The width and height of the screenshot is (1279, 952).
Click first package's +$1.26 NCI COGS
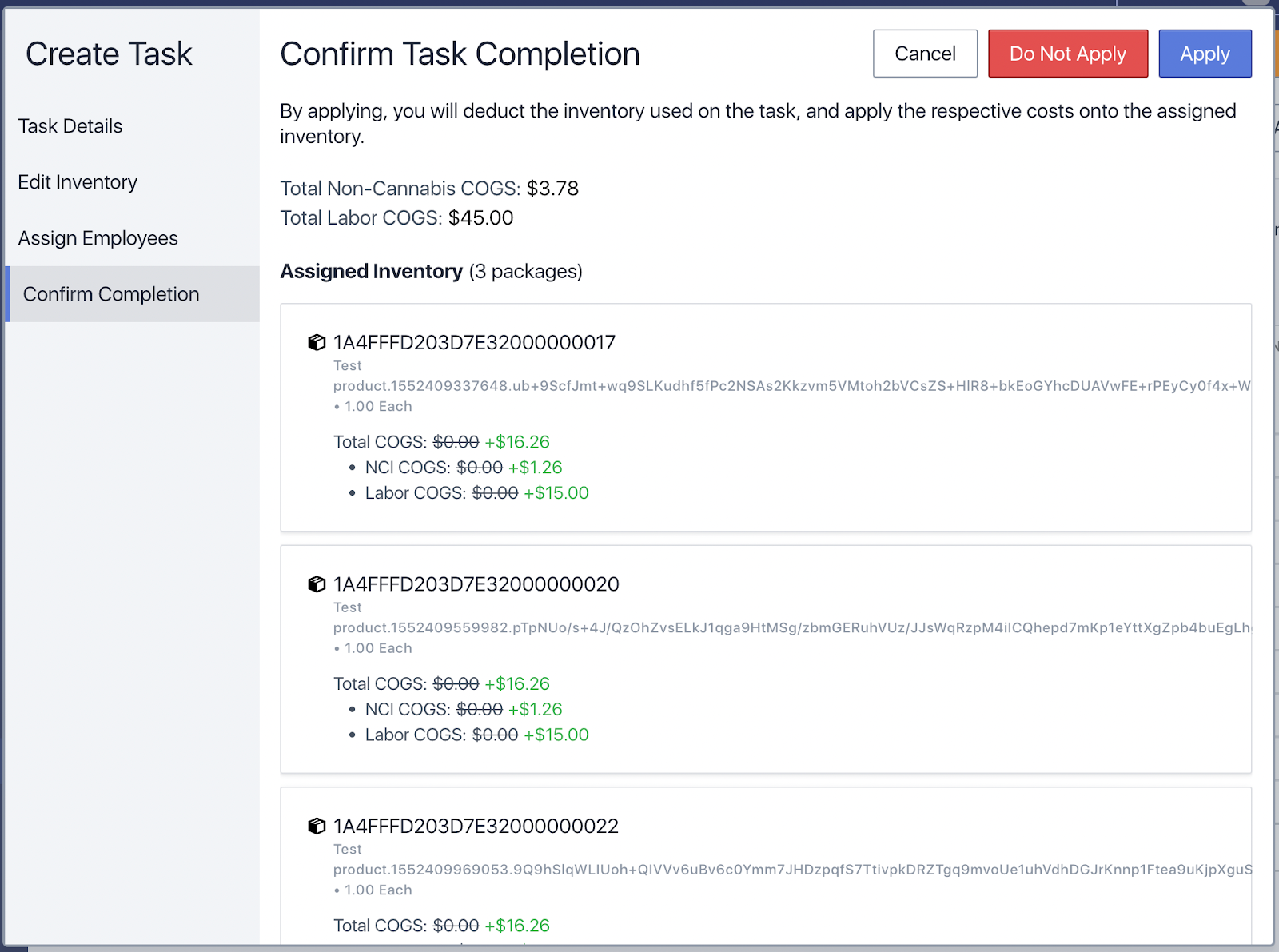(535, 468)
